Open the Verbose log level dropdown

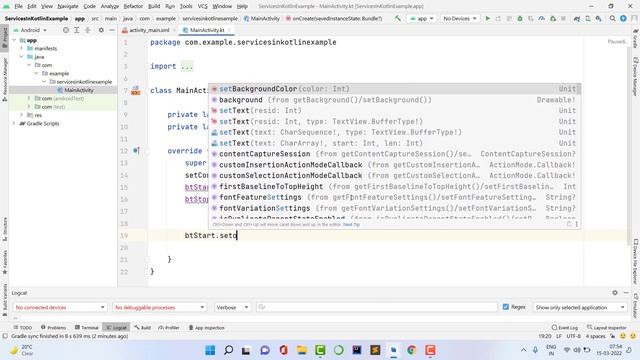click(x=232, y=307)
